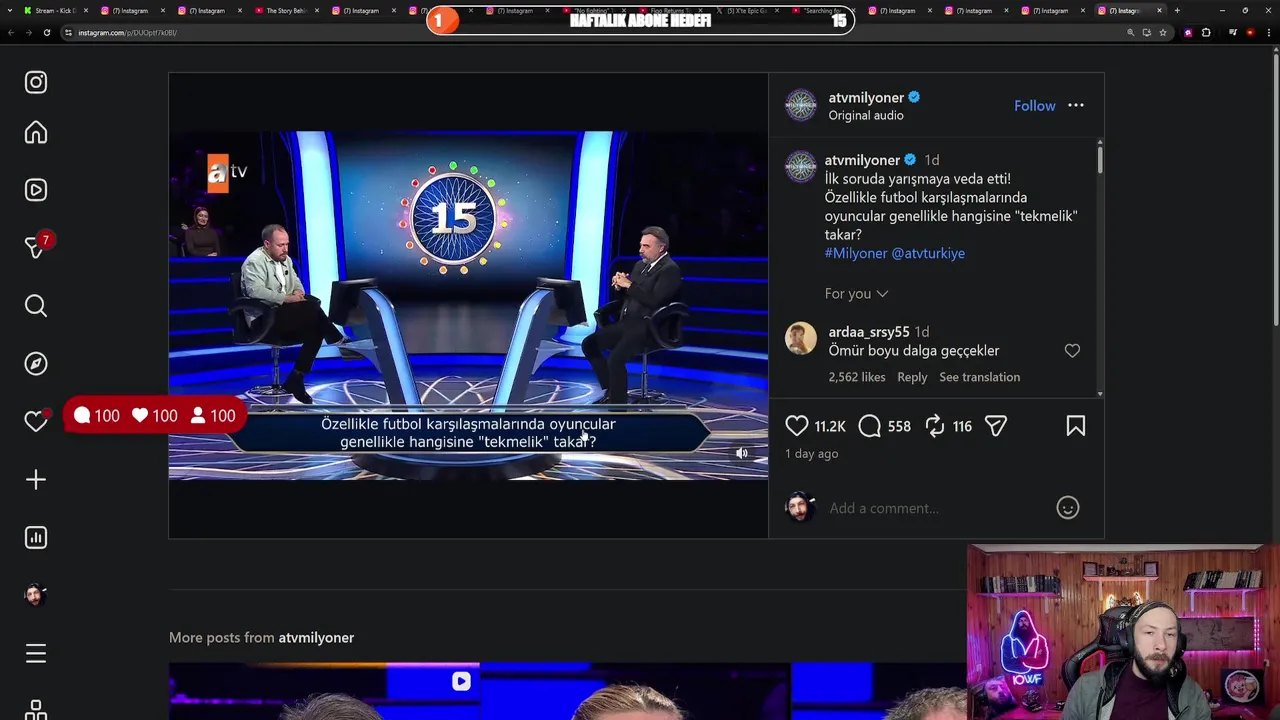Create a new post with the plus icon
This screenshot has width=1280, height=720.
[36, 480]
